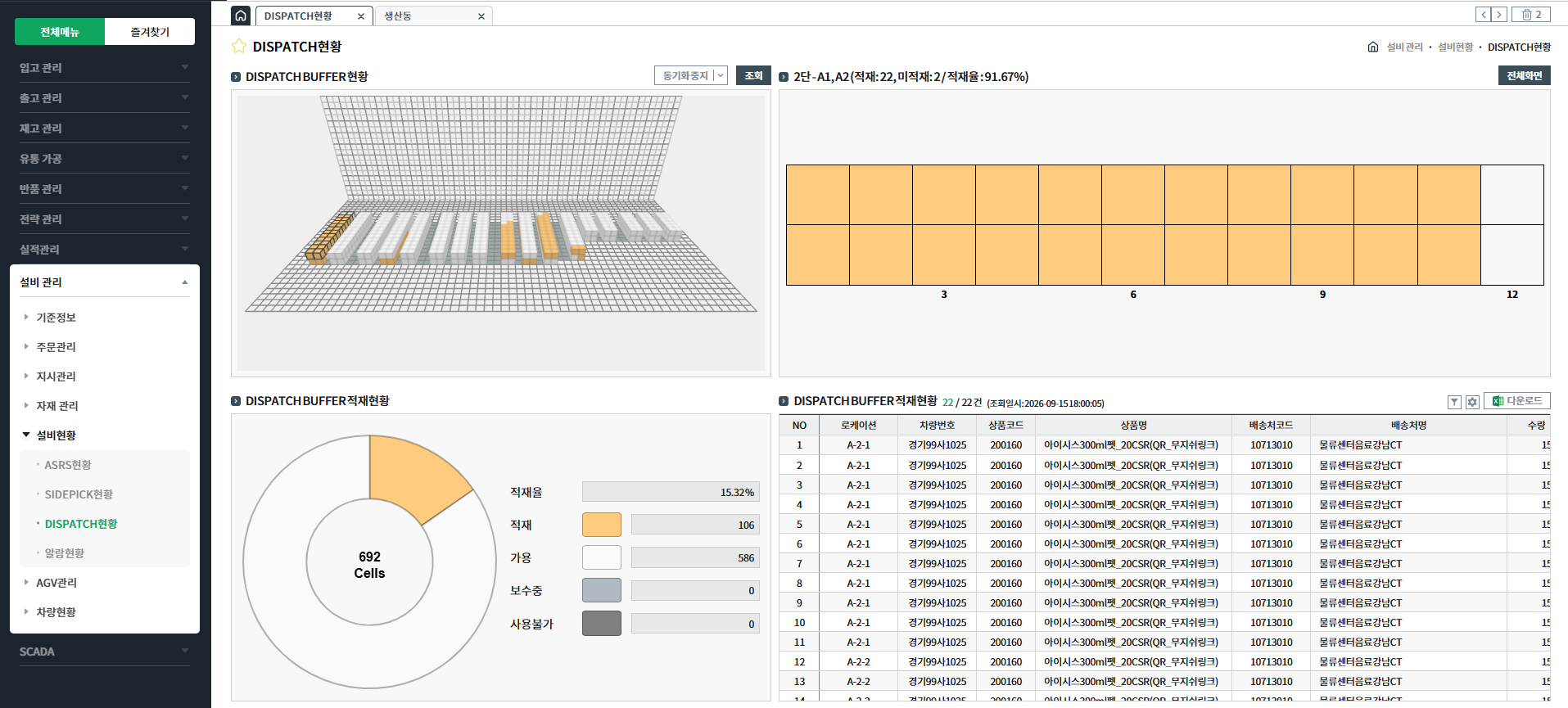Viewport: 1568px width, 708px height.
Task: Expand the 기준정보 tree item
Action: pyautogui.click(x=56, y=318)
